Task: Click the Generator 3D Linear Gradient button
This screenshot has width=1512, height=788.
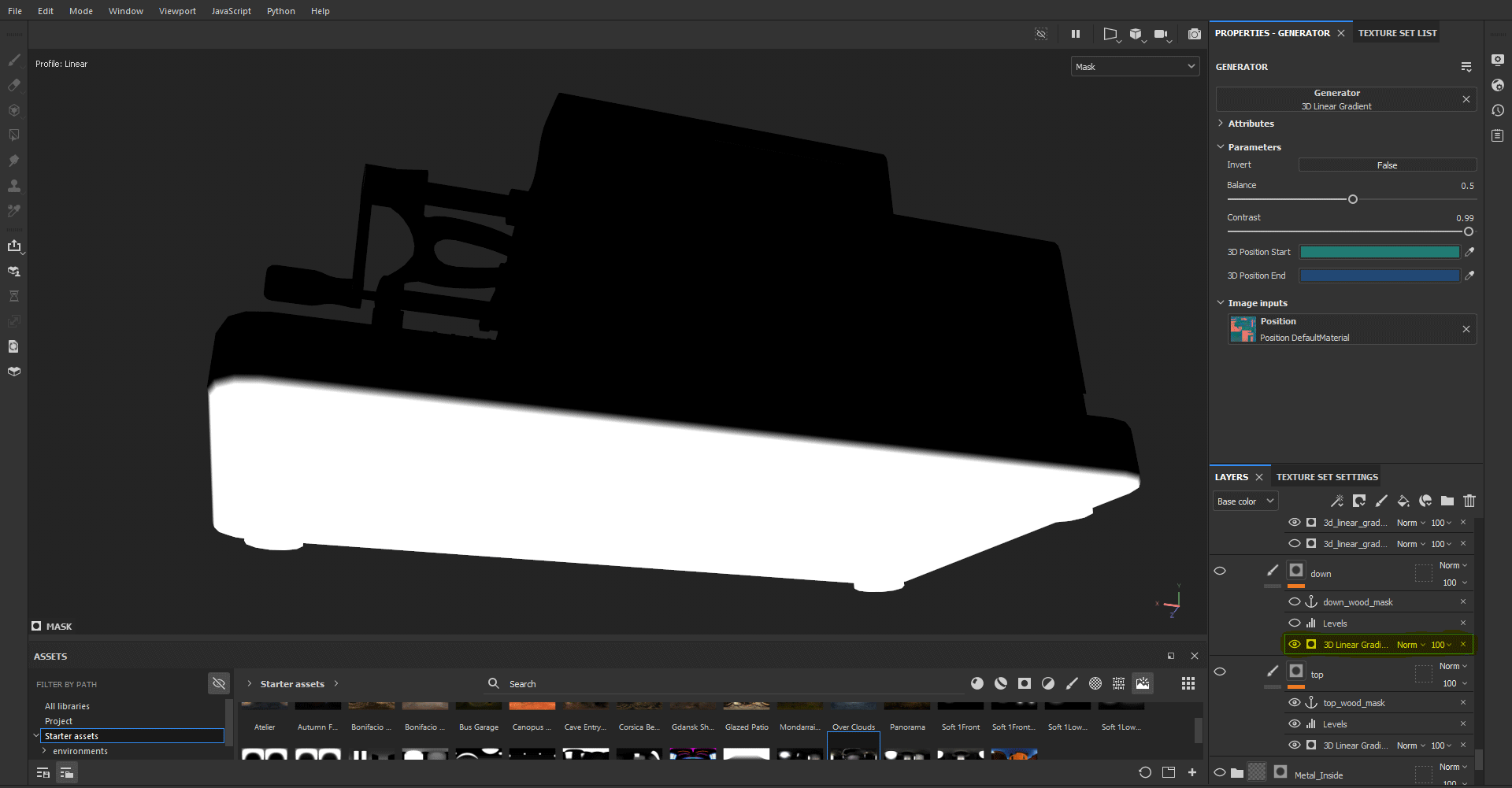Action: (x=1336, y=99)
